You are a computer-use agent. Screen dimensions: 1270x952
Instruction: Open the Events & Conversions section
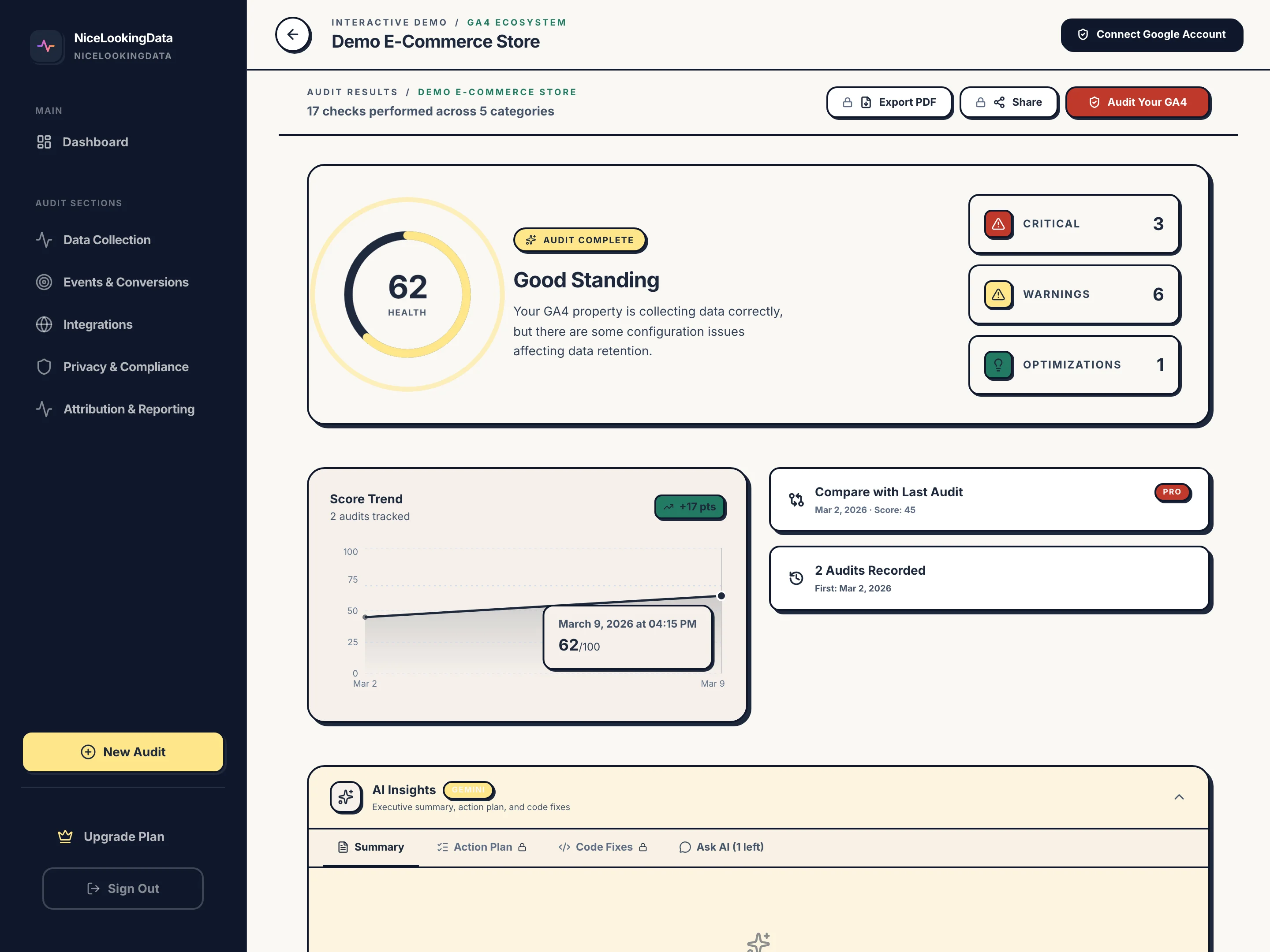pos(126,282)
